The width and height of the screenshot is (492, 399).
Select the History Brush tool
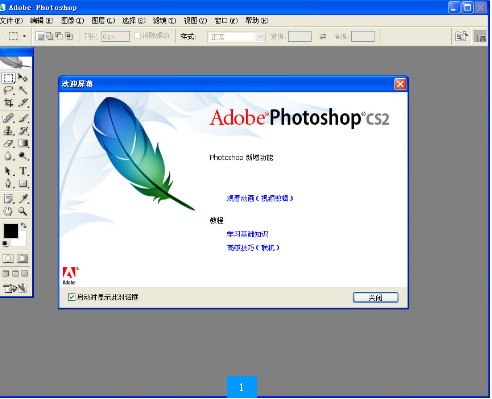coord(23,131)
